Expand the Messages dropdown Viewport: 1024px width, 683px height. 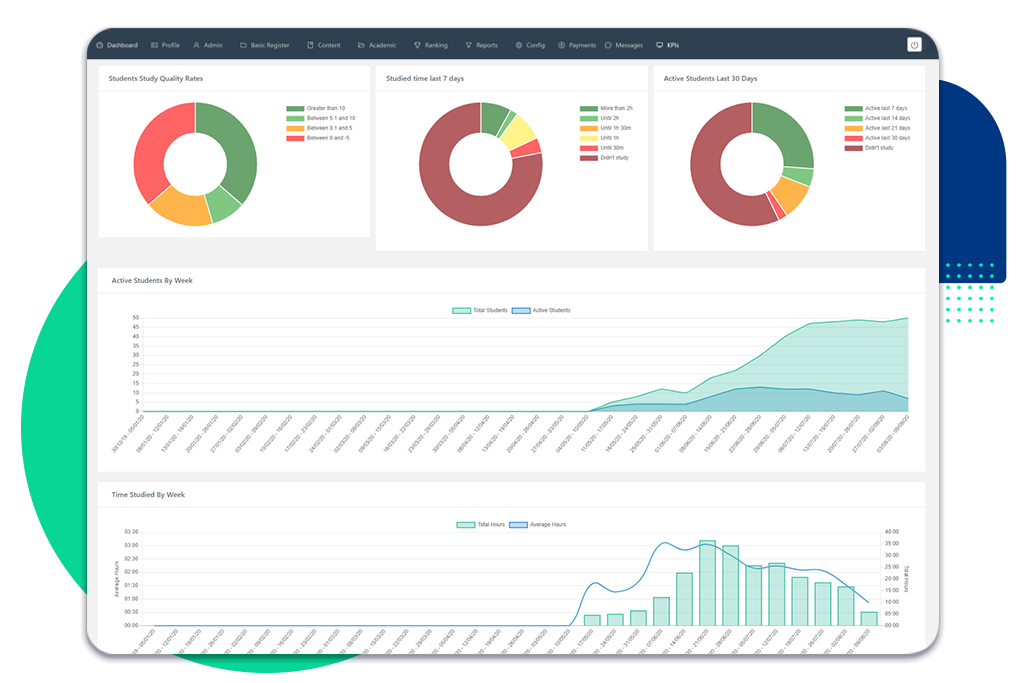[624, 45]
